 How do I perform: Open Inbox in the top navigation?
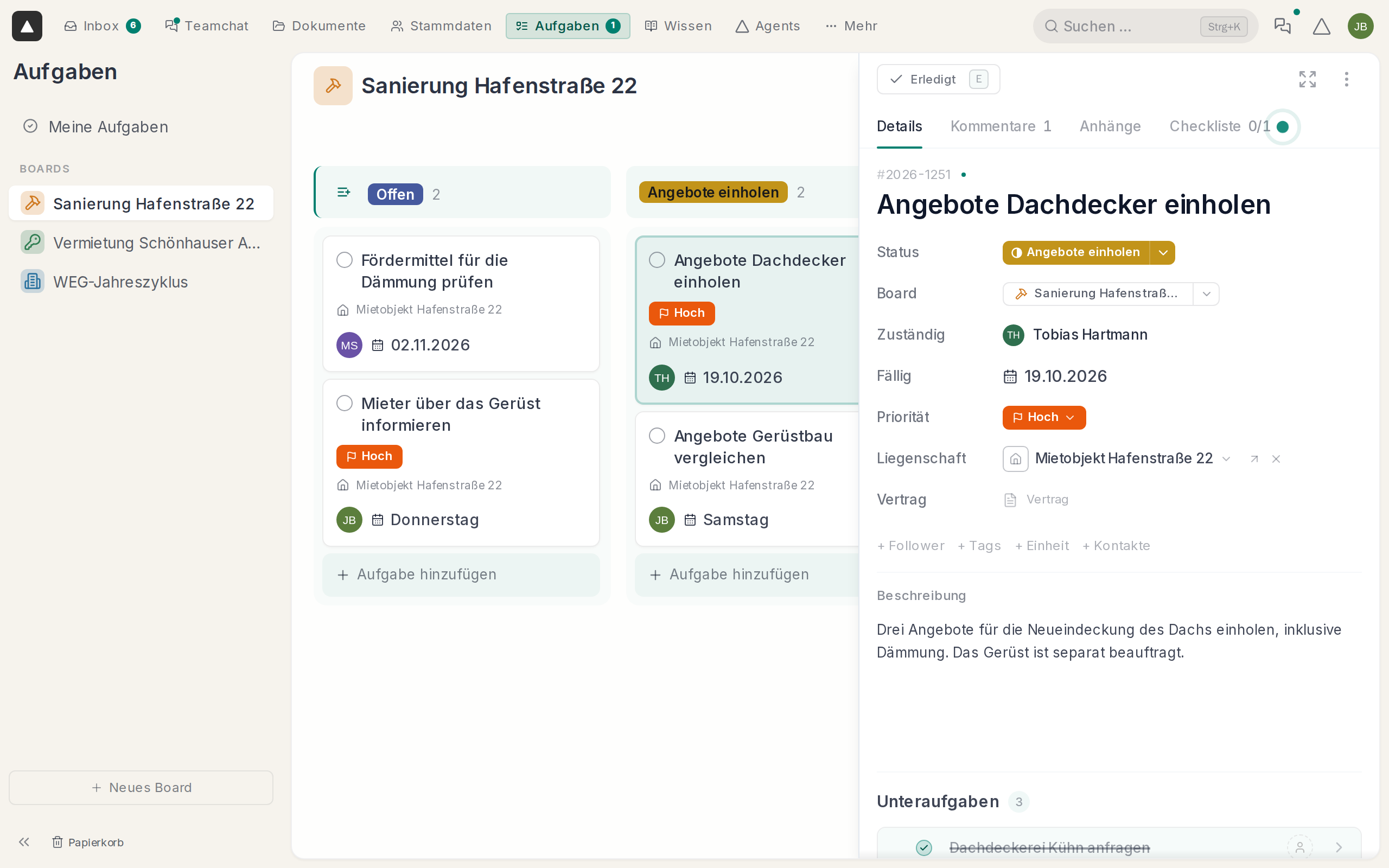102,26
